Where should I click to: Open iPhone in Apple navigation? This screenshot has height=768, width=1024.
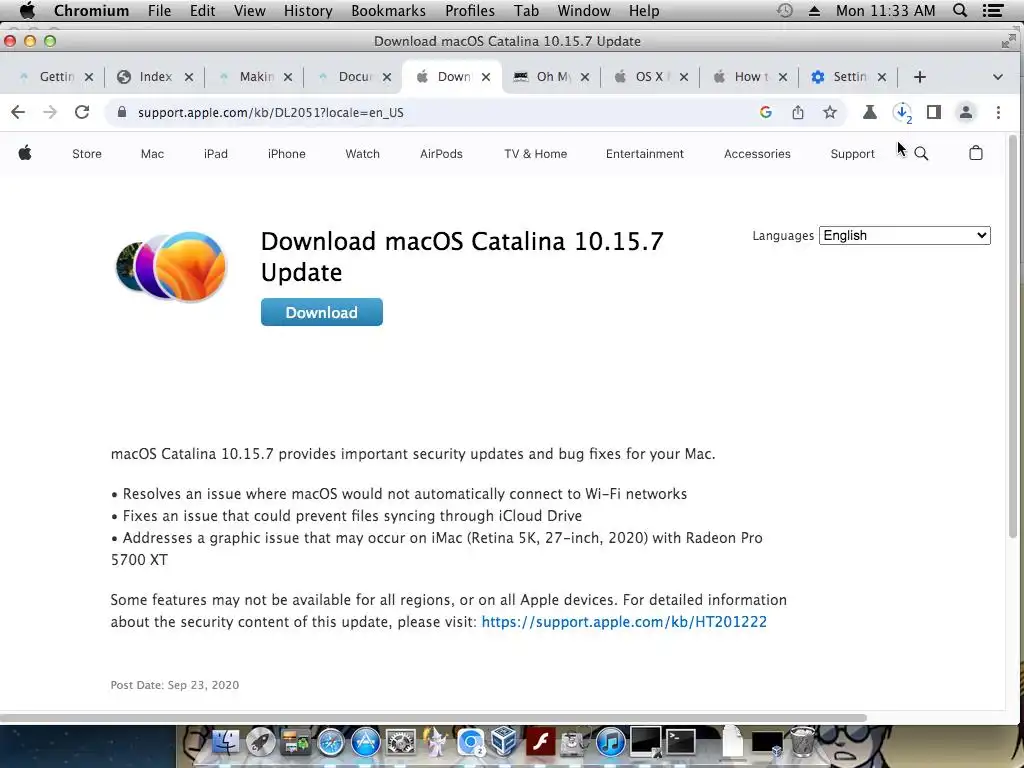[x=287, y=153]
